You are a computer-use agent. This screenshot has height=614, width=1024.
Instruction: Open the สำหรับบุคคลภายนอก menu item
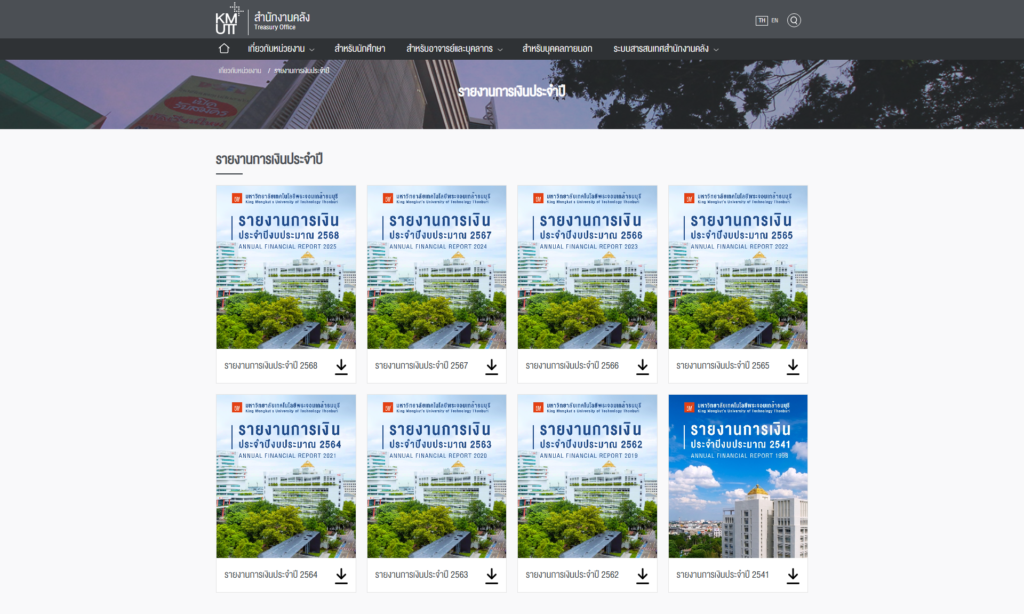(557, 48)
